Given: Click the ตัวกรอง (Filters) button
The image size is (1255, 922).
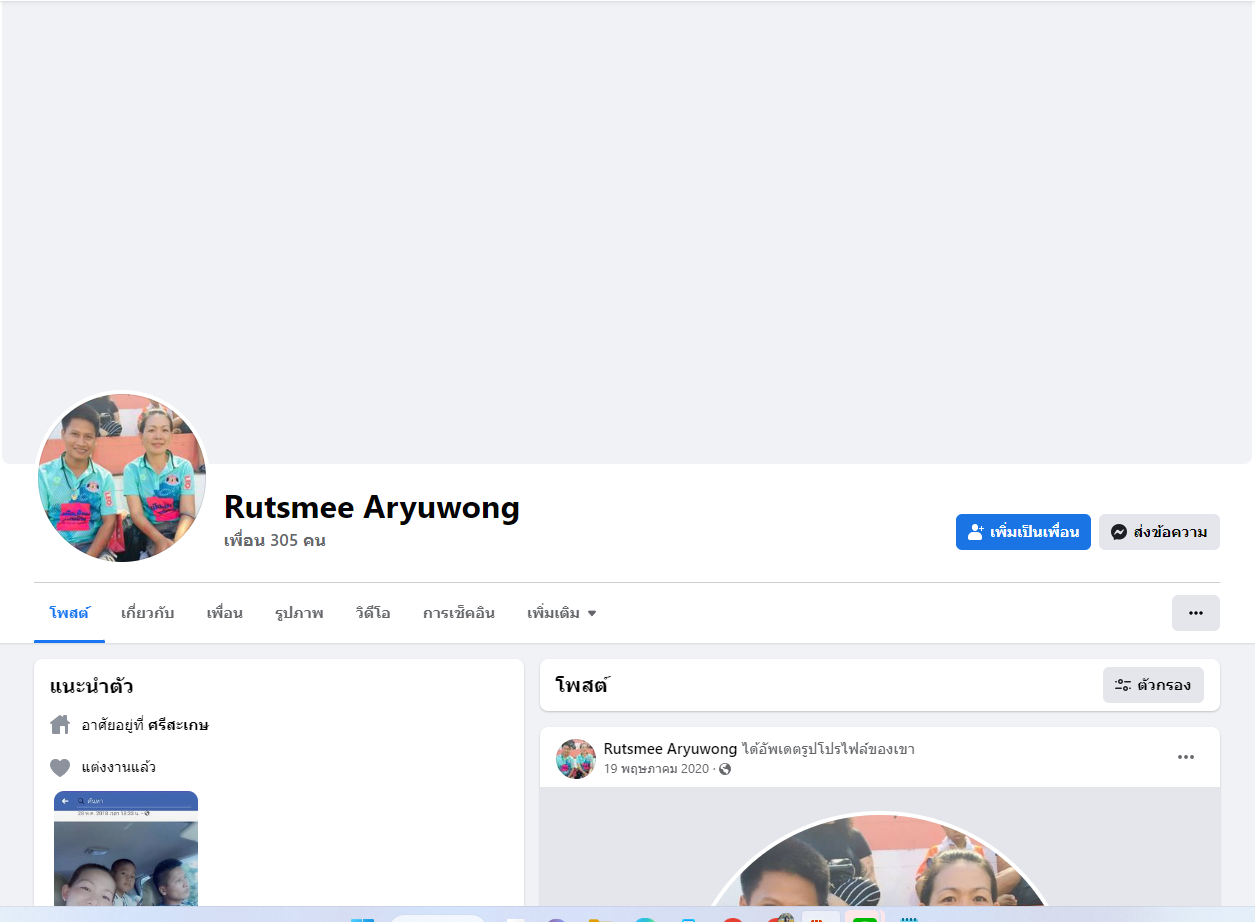Looking at the screenshot, I should click(x=1153, y=685).
